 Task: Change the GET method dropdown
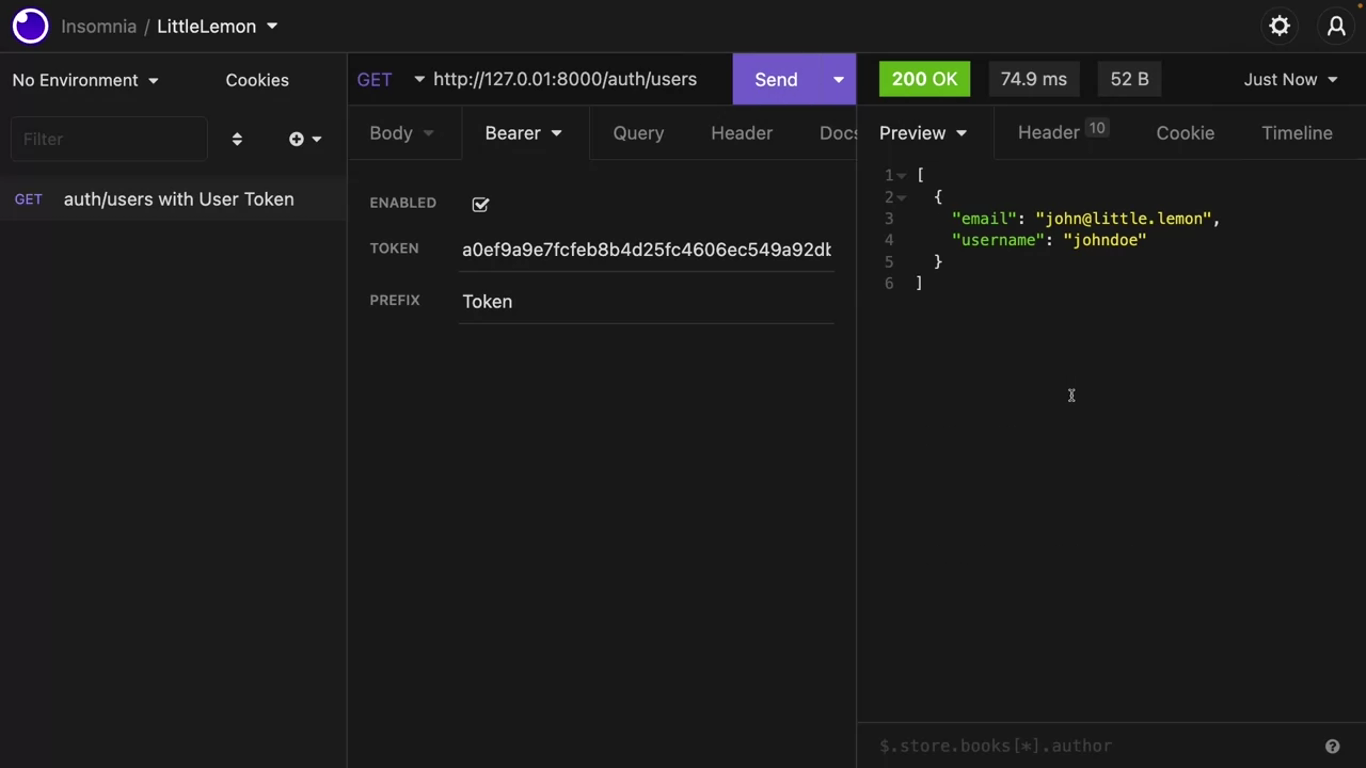tap(390, 80)
